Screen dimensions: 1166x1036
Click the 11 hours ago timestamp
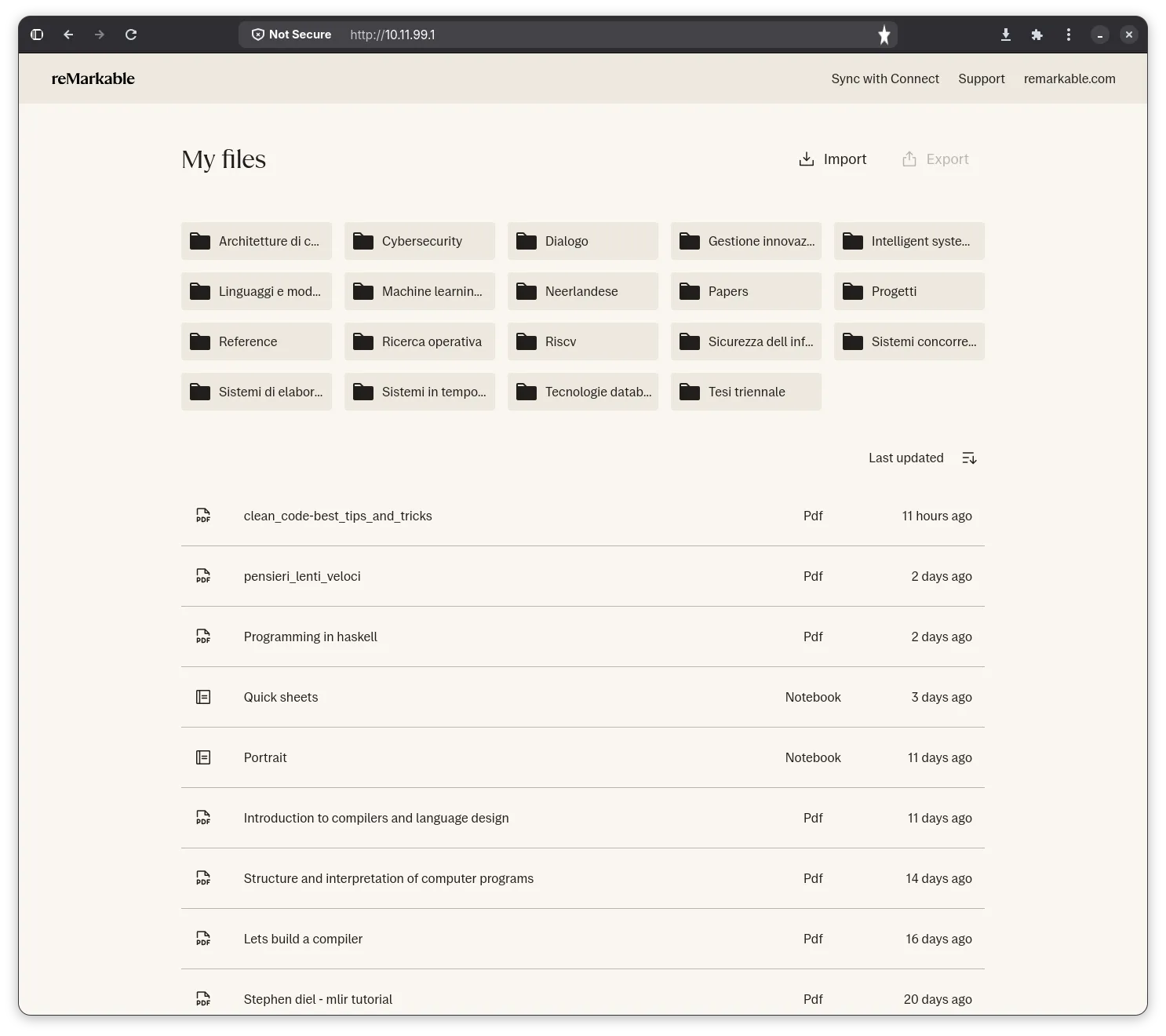[937, 516]
